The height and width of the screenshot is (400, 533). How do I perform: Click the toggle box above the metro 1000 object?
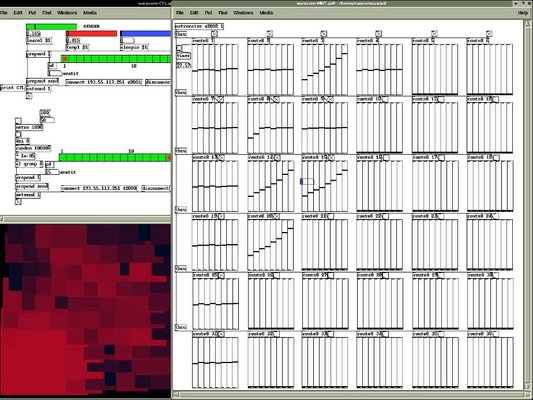click(18, 121)
